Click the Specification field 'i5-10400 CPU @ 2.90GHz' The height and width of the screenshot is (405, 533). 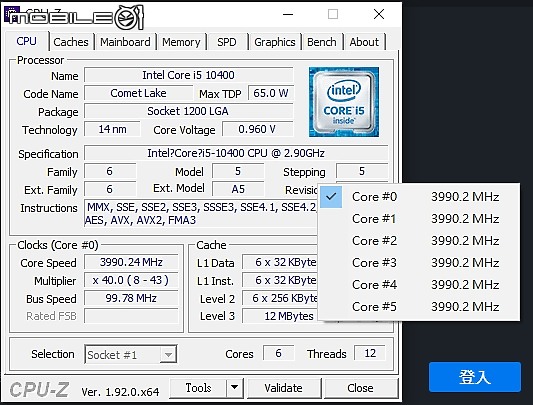click(236, 153)
